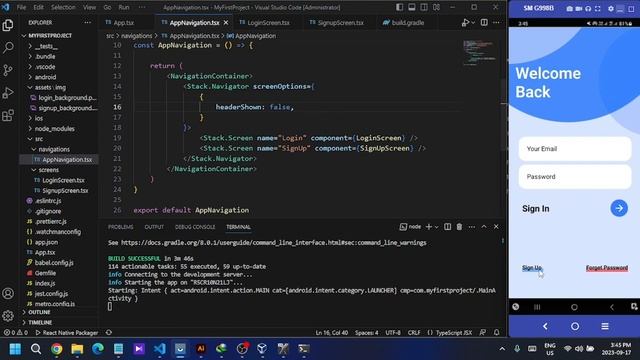640x360 pixels.
Task: Kill terminal with the trash icon
Action: pos(459,227)
